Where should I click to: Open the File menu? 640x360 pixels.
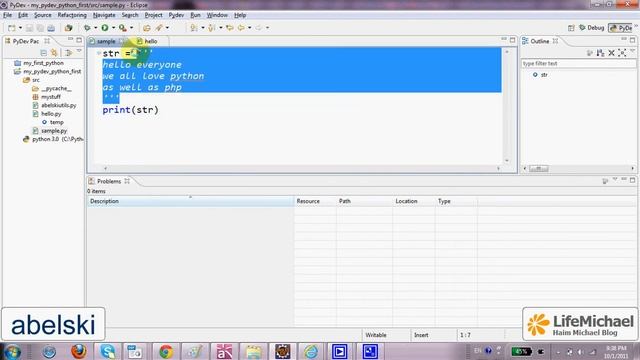click(7, 15)
